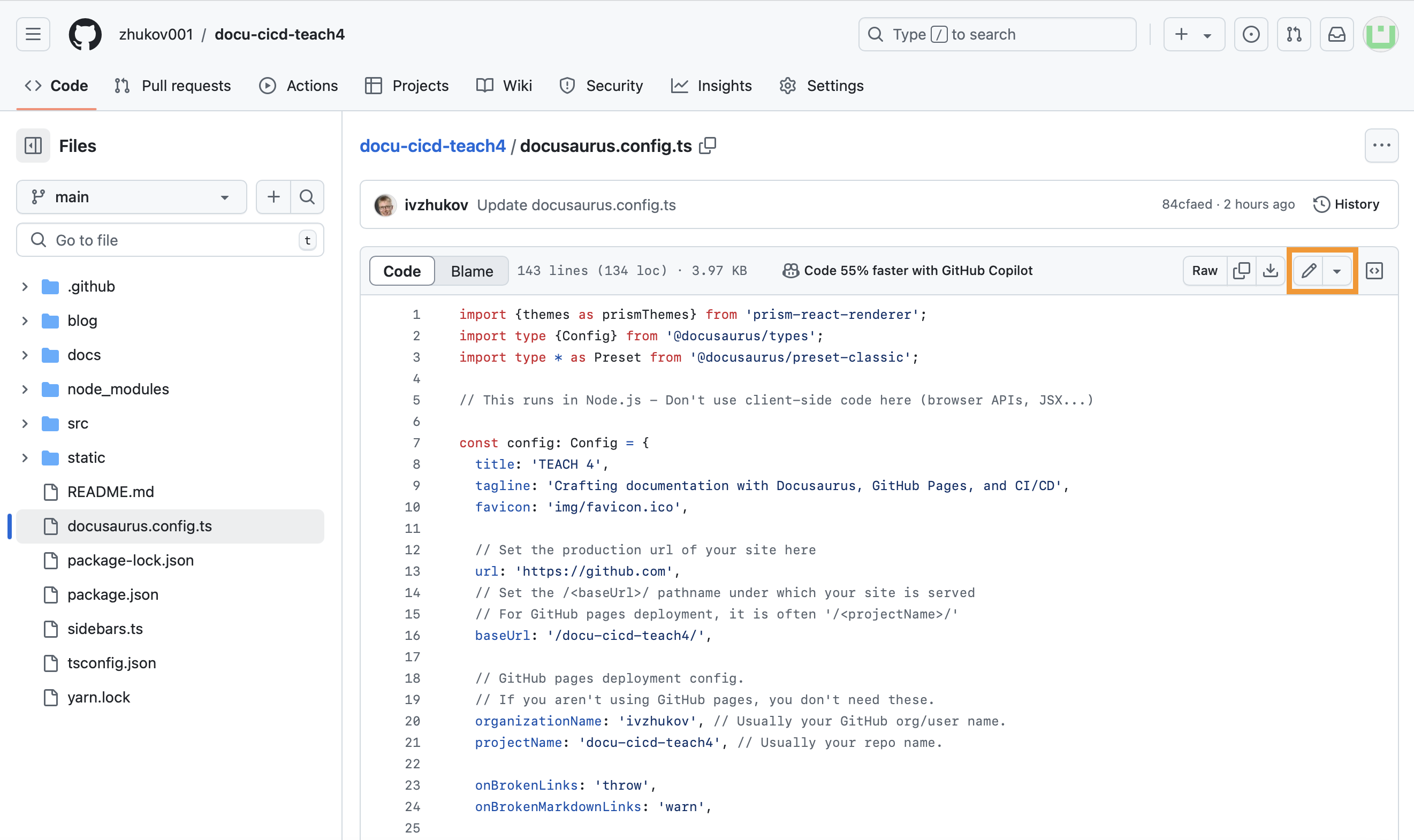Copy raw file contents icon
This screenshot has height=840, width=1414.
(x=1241, y=271)
